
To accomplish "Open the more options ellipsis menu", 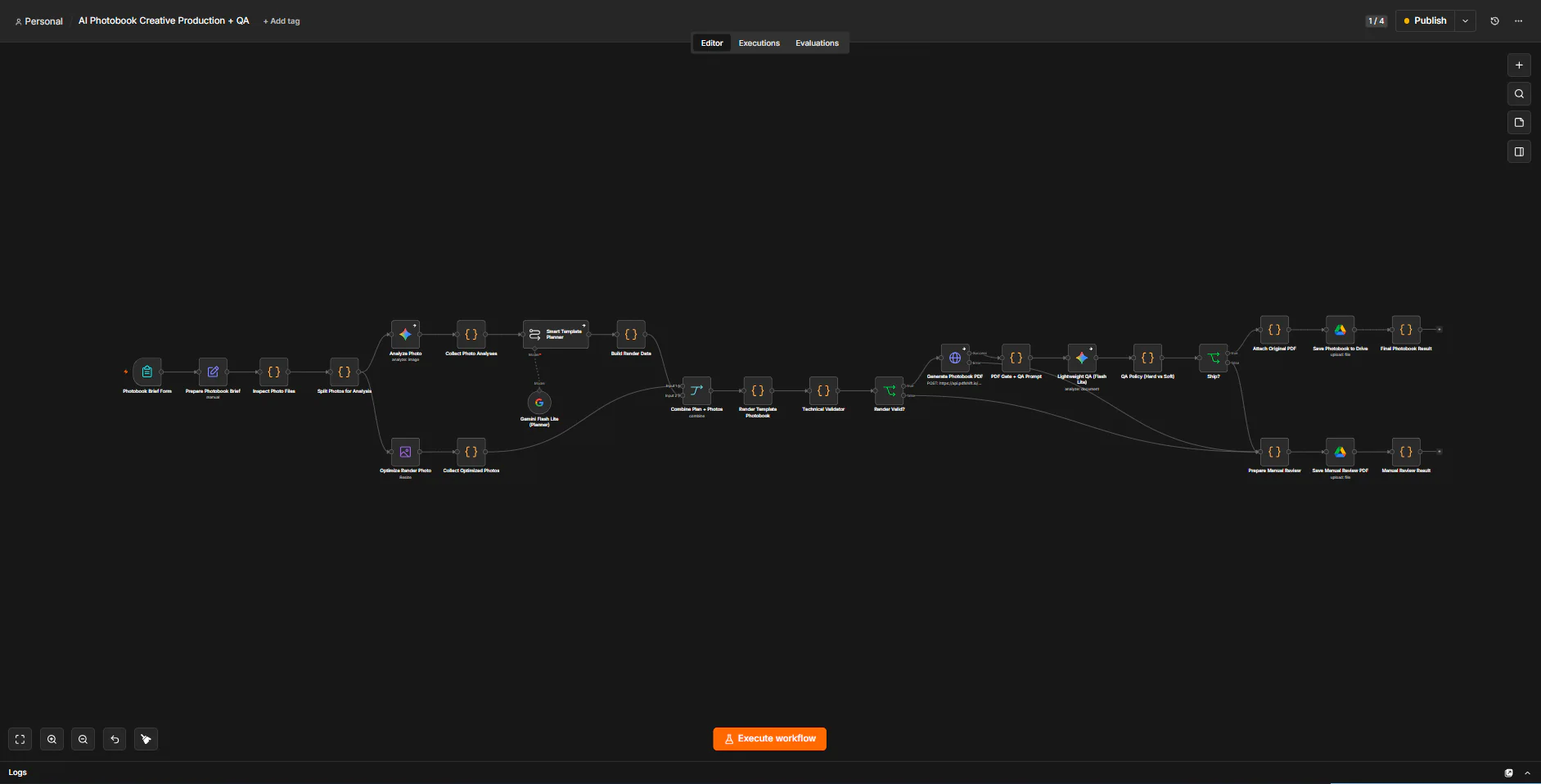I will pos(1518,21).
